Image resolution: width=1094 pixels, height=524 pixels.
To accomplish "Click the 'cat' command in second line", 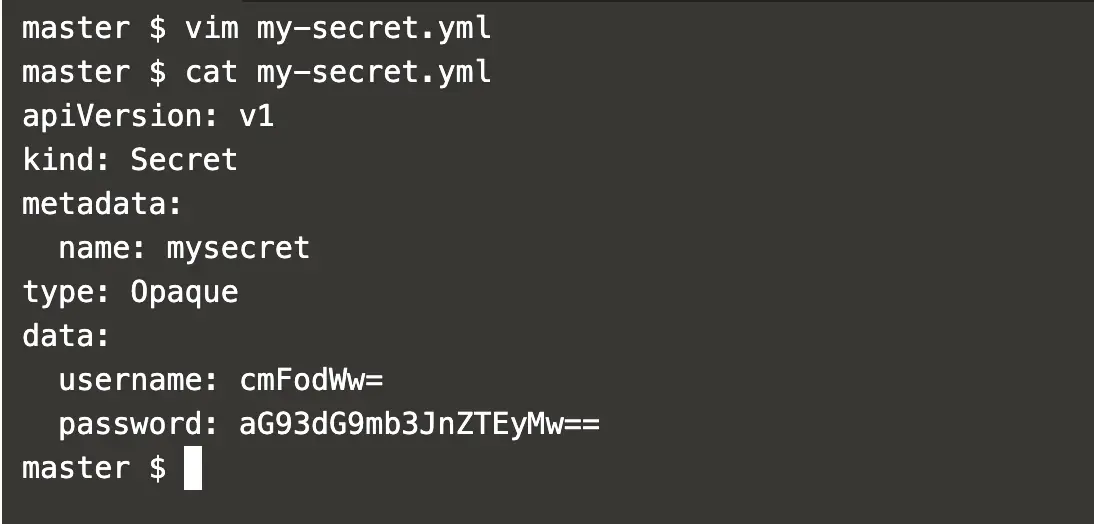I will (x=212, y=73).
